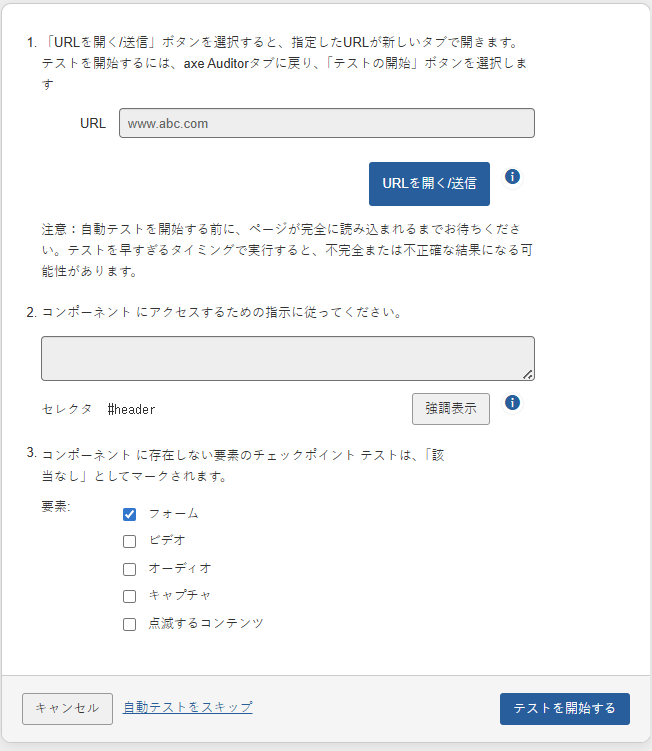Select the 点滅するコンテンツ checkbox
The width and height of the screenshot is (652, 751).
tap(129, 624)
